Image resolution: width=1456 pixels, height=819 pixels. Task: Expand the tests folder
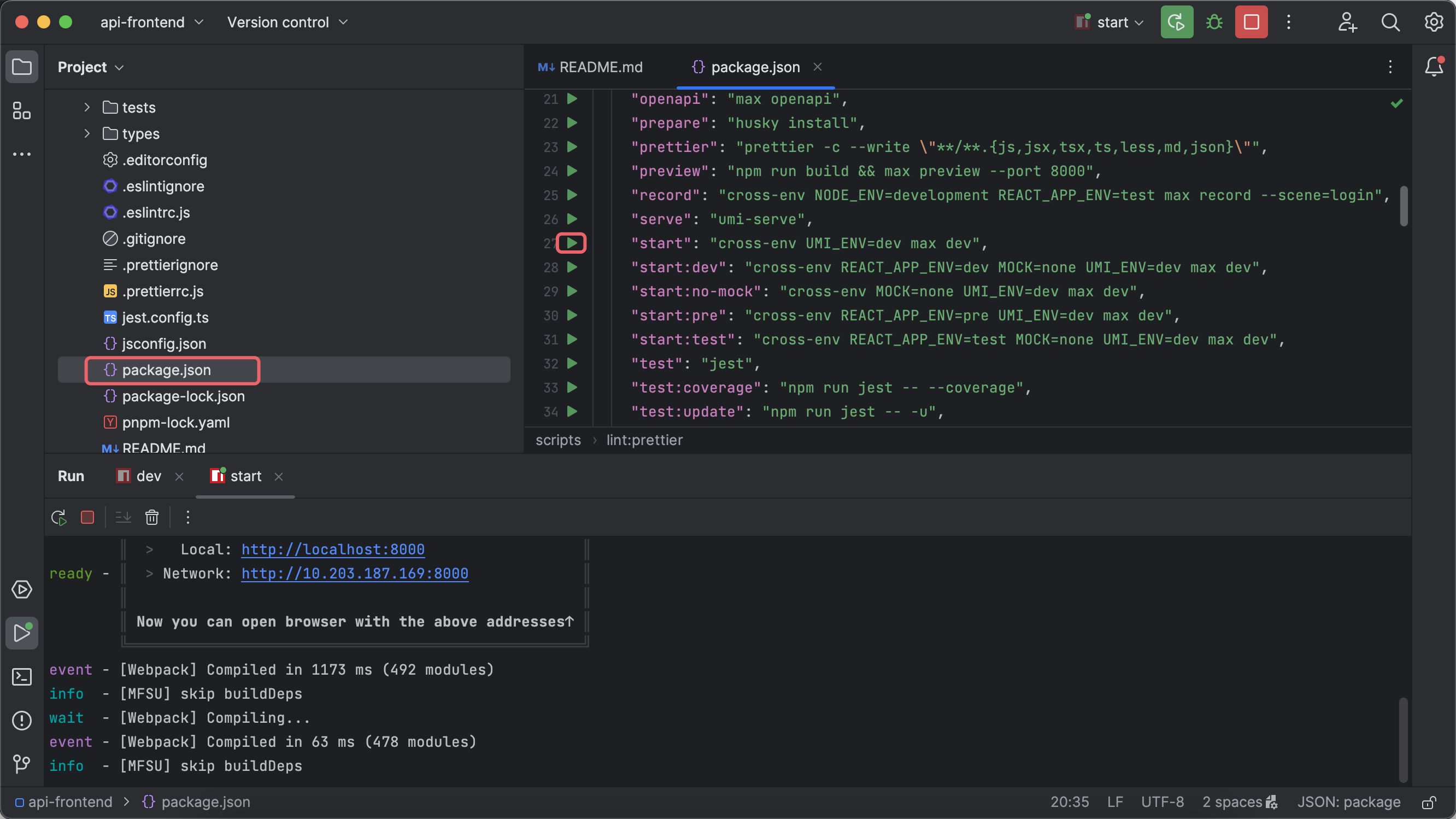(x=86, y=107)
